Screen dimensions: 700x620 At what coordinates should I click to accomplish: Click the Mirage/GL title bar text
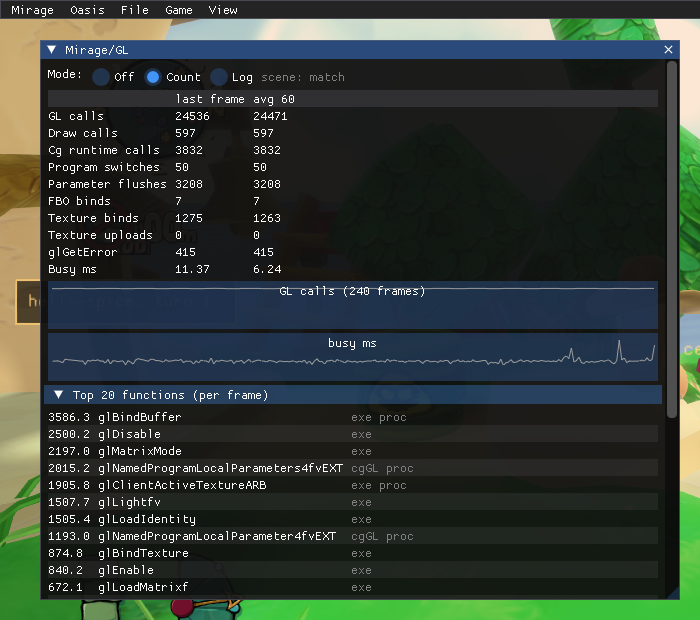point(96,50)
